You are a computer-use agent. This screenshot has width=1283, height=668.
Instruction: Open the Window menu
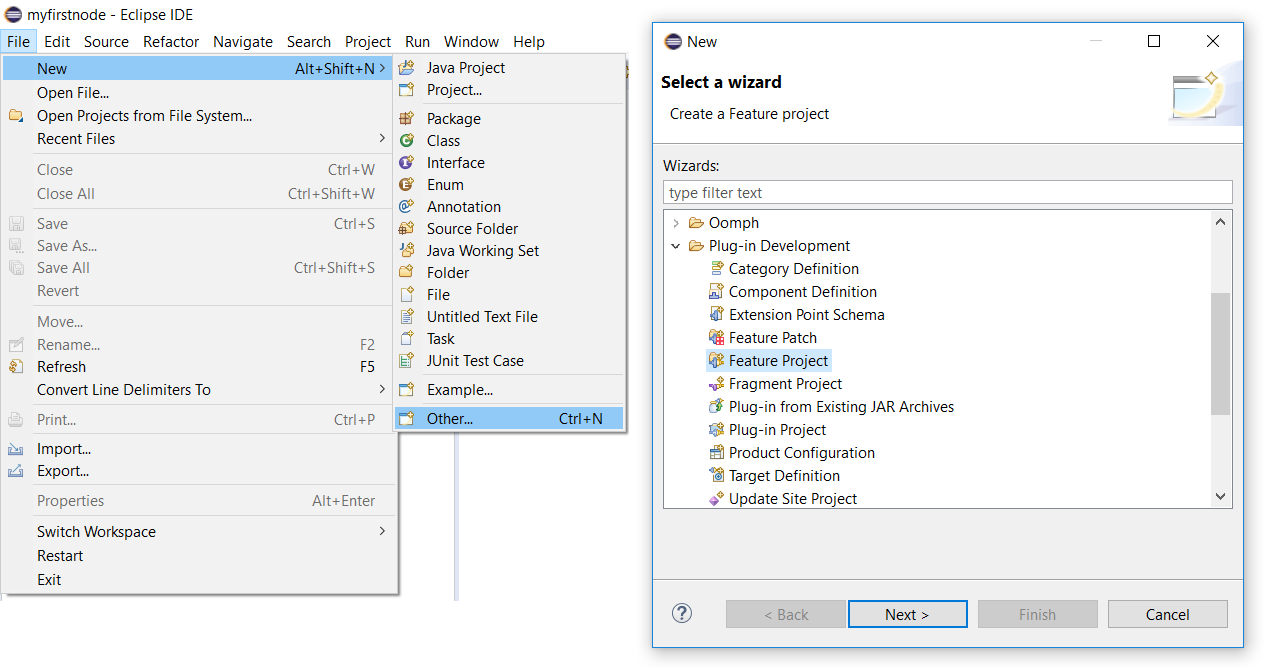click(471, 42)
